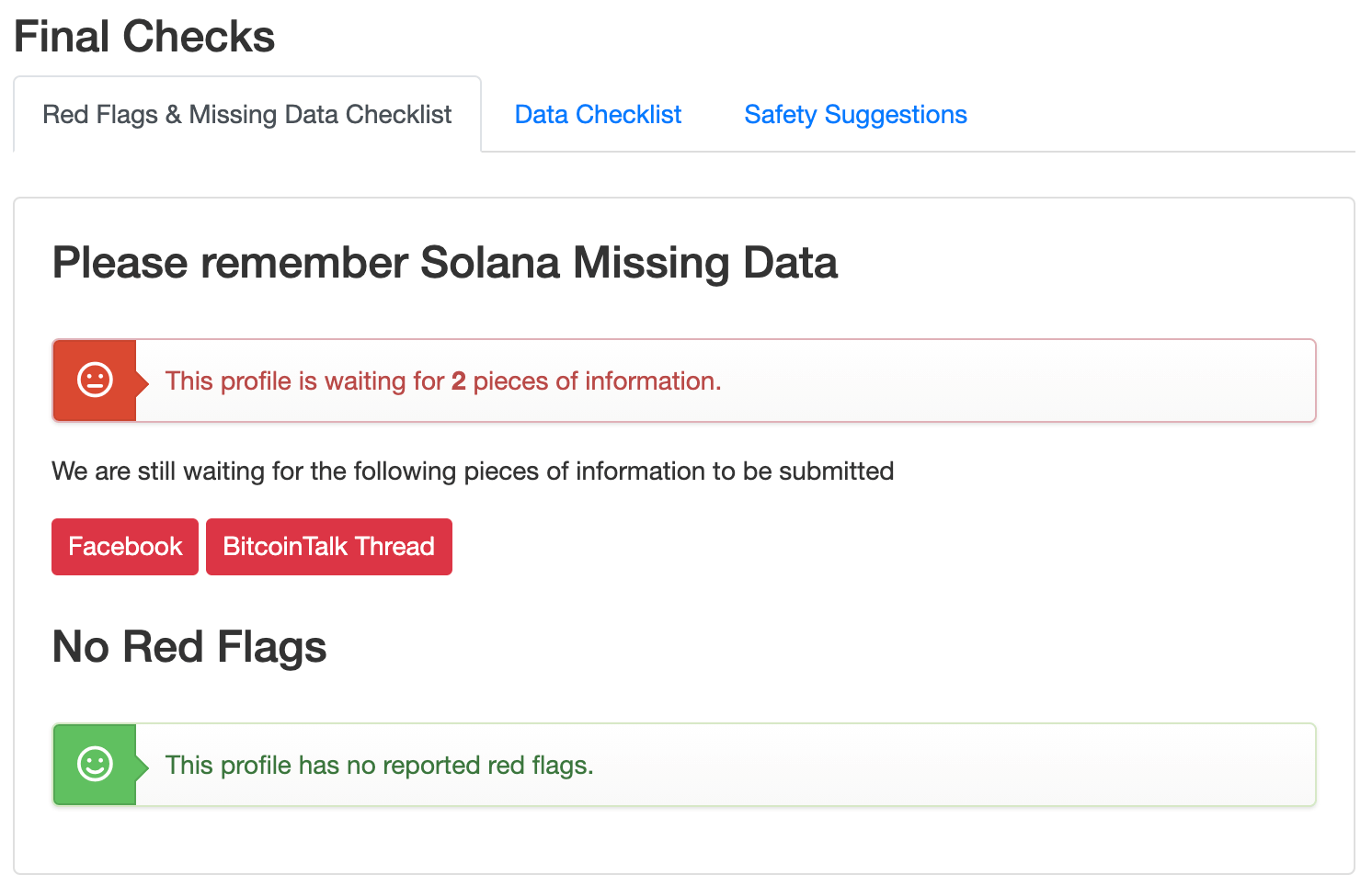Click the red Facebook button
The height and width of the screenshot is (886, 1372).
[x=125, y=547]
